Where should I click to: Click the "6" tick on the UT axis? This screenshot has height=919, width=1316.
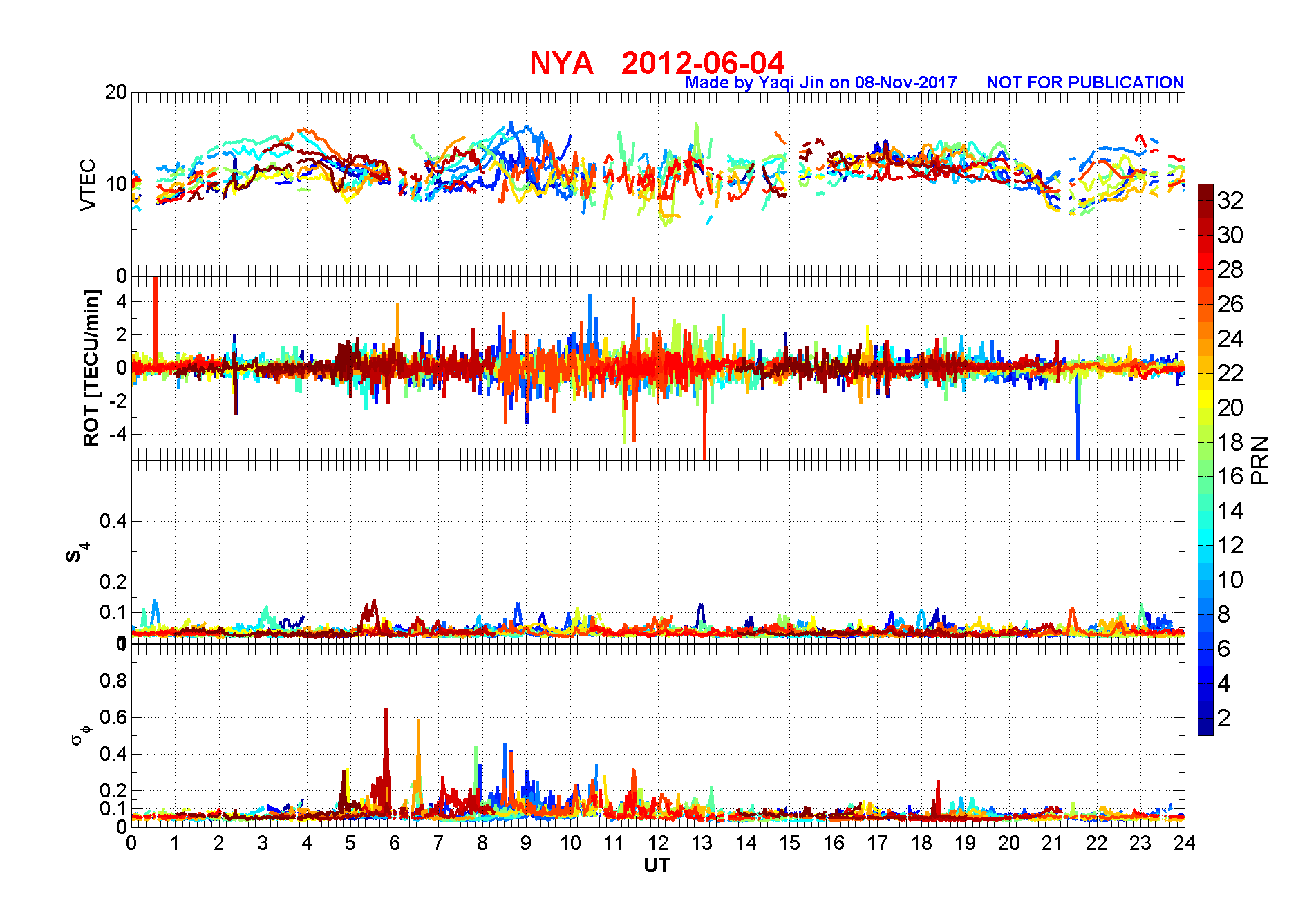[395, 843]
